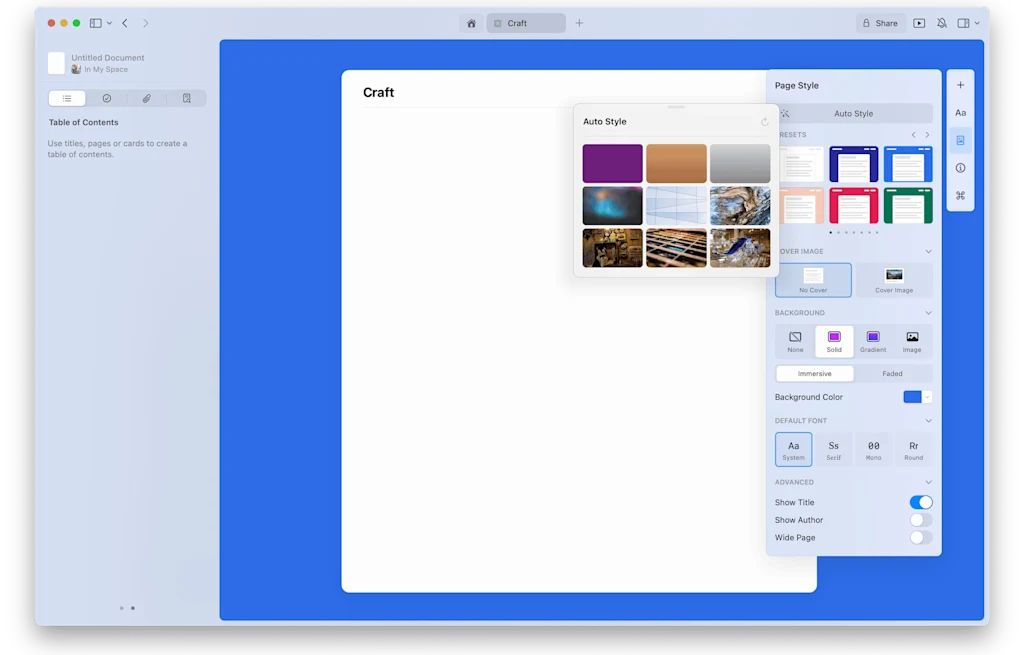This screenshot has width=1024, height=655.
Task: Select No Cover option
Action: pos(813,280)
